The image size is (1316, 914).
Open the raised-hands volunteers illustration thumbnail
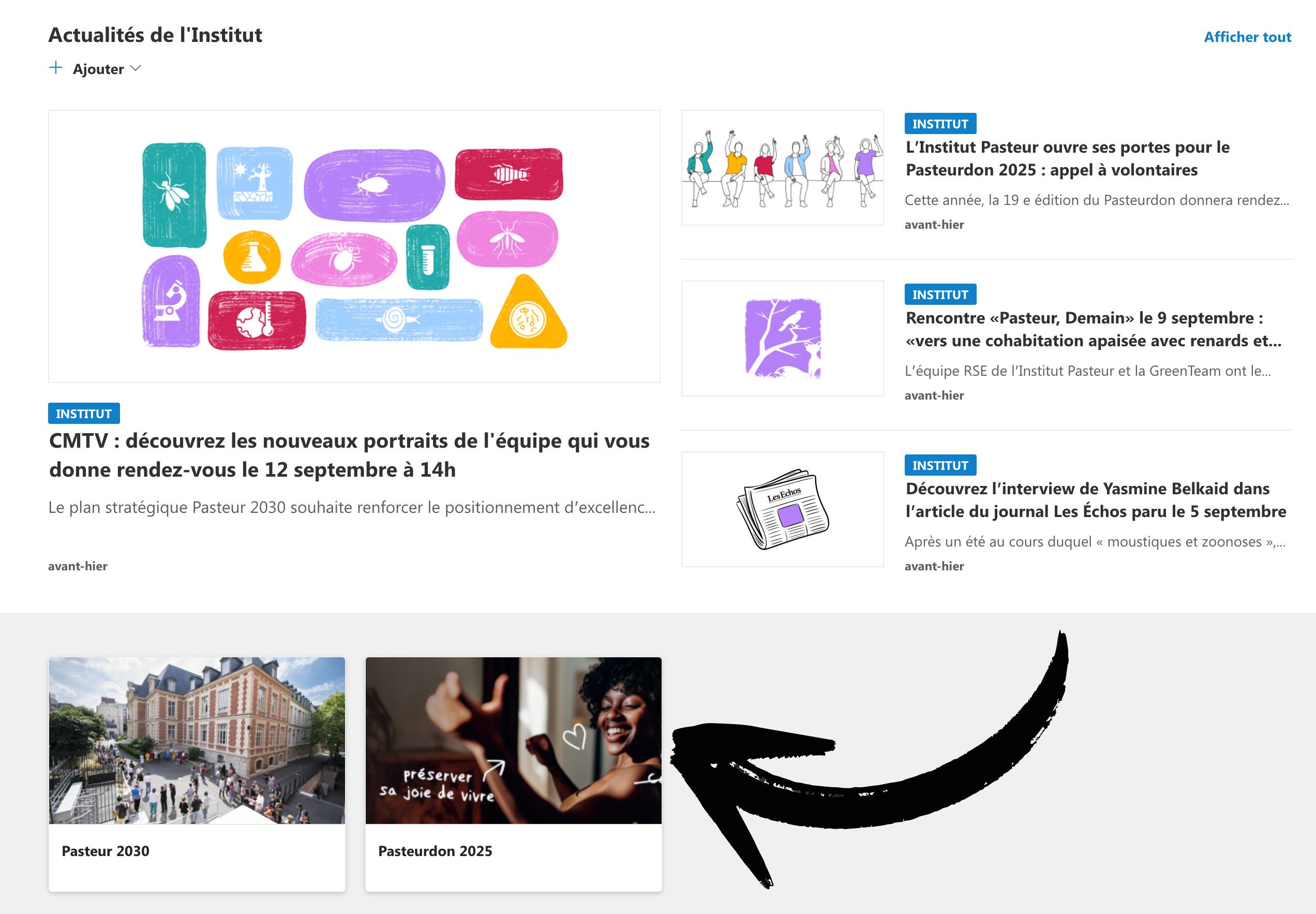point(783,168)
